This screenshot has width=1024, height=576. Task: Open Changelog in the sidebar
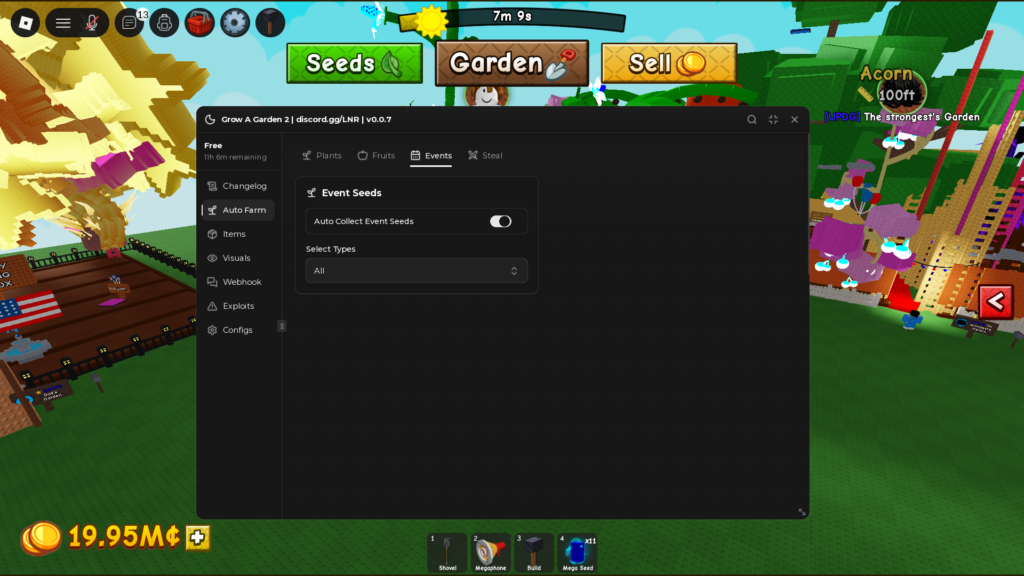(238, 186)
